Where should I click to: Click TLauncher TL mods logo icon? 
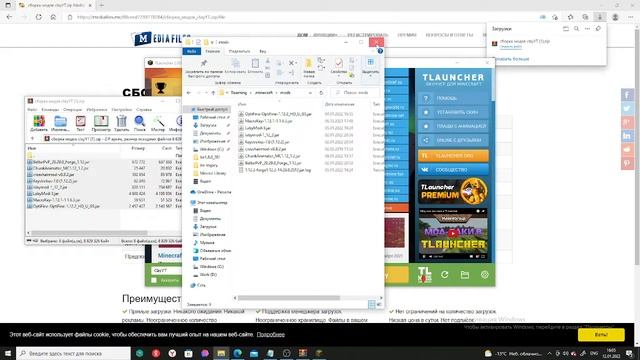click(424, 274)
